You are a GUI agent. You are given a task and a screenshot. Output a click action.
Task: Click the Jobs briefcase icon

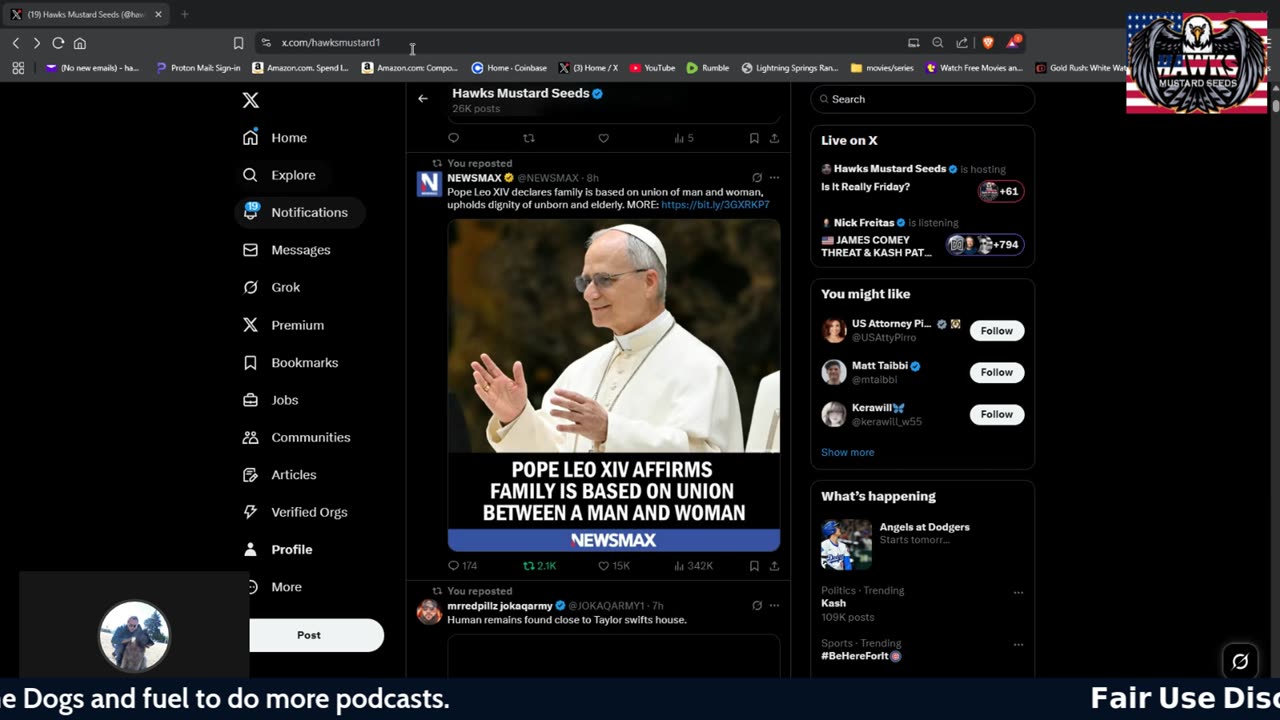point(251,400)
